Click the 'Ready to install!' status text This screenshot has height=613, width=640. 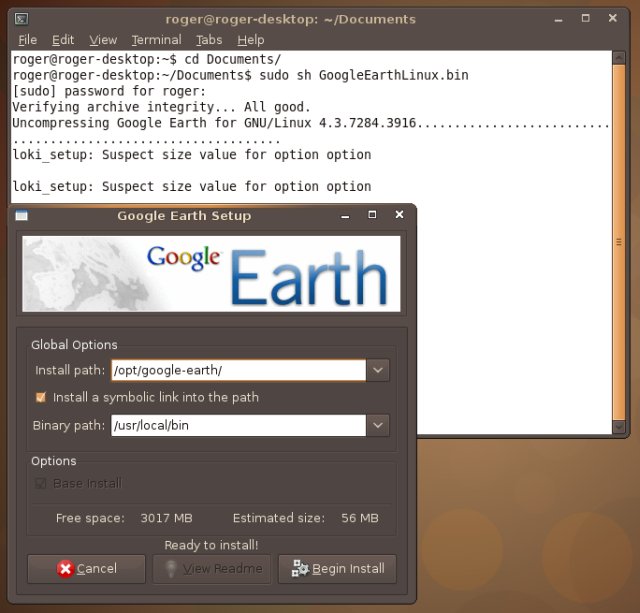[x=211, y=545]
